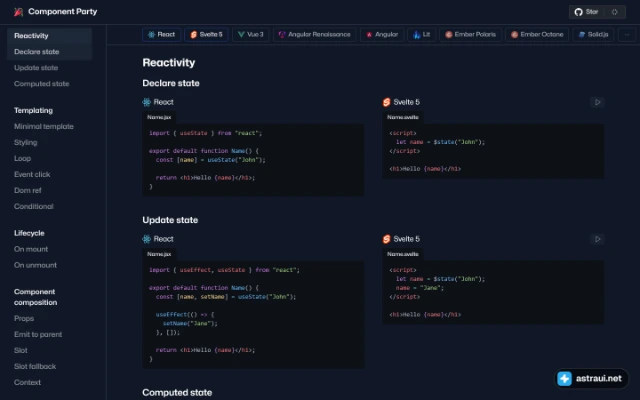
Task: Select the Vue 3 framework tab
Action: (x=251, y=35)
